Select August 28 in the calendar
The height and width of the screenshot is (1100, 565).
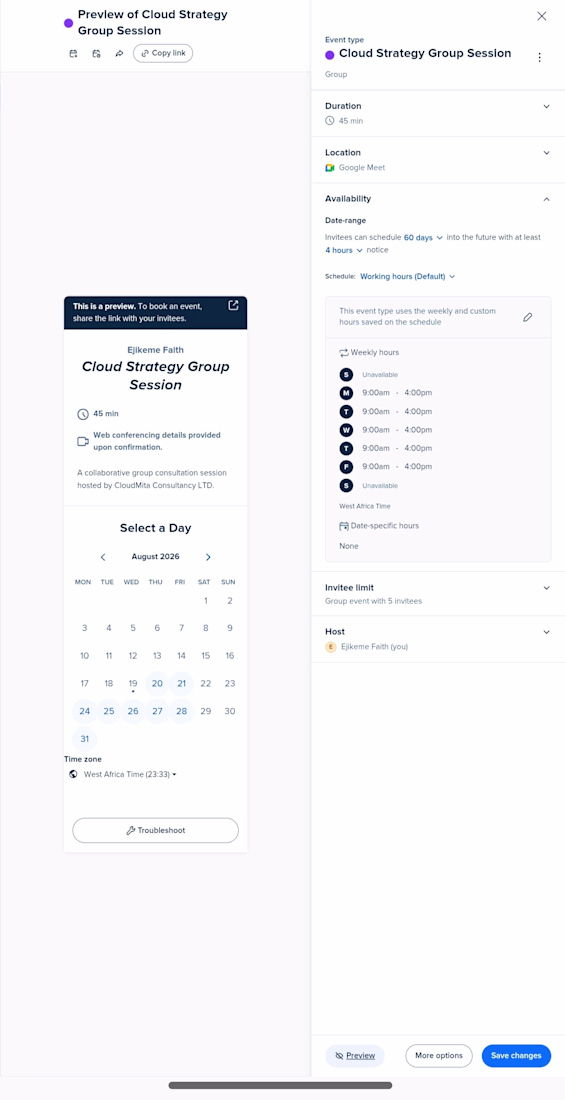[181, 711]
